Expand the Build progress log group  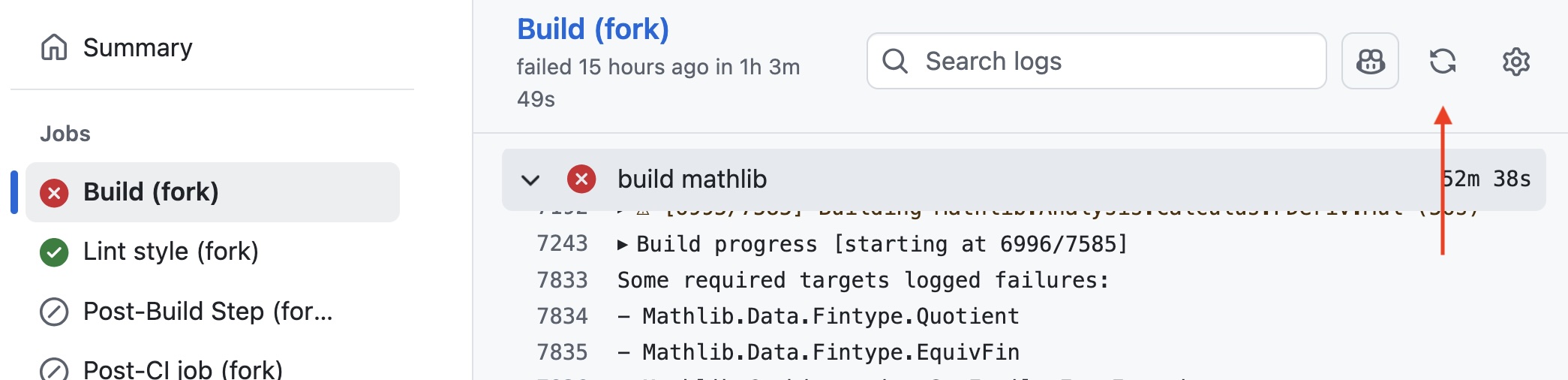click(x=623, y=245)
